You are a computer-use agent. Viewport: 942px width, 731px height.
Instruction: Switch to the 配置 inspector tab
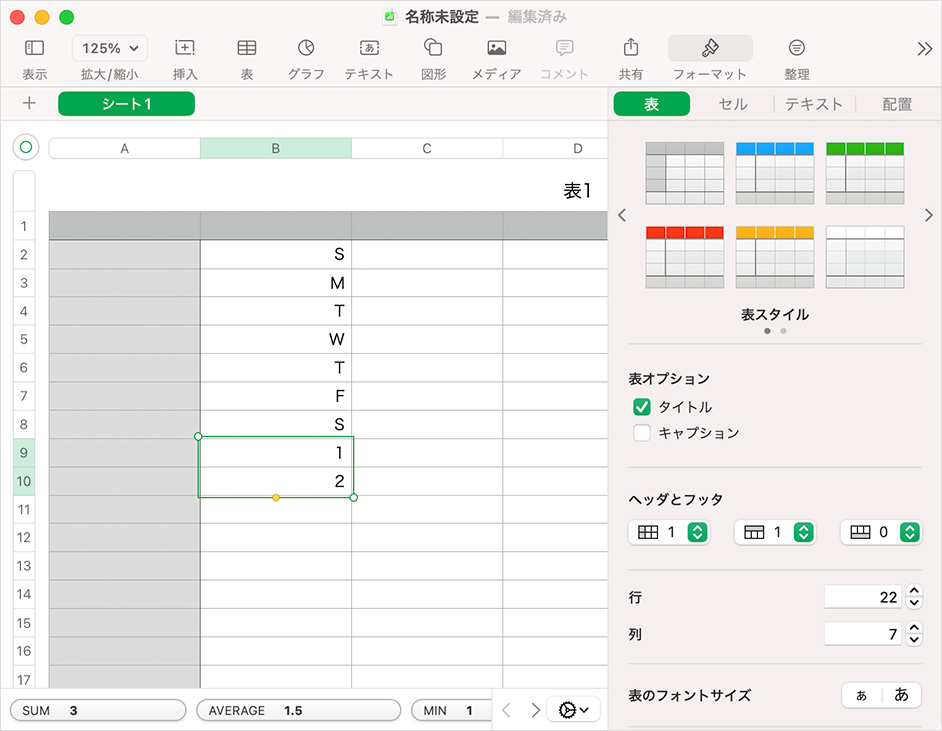click(897, 104)
